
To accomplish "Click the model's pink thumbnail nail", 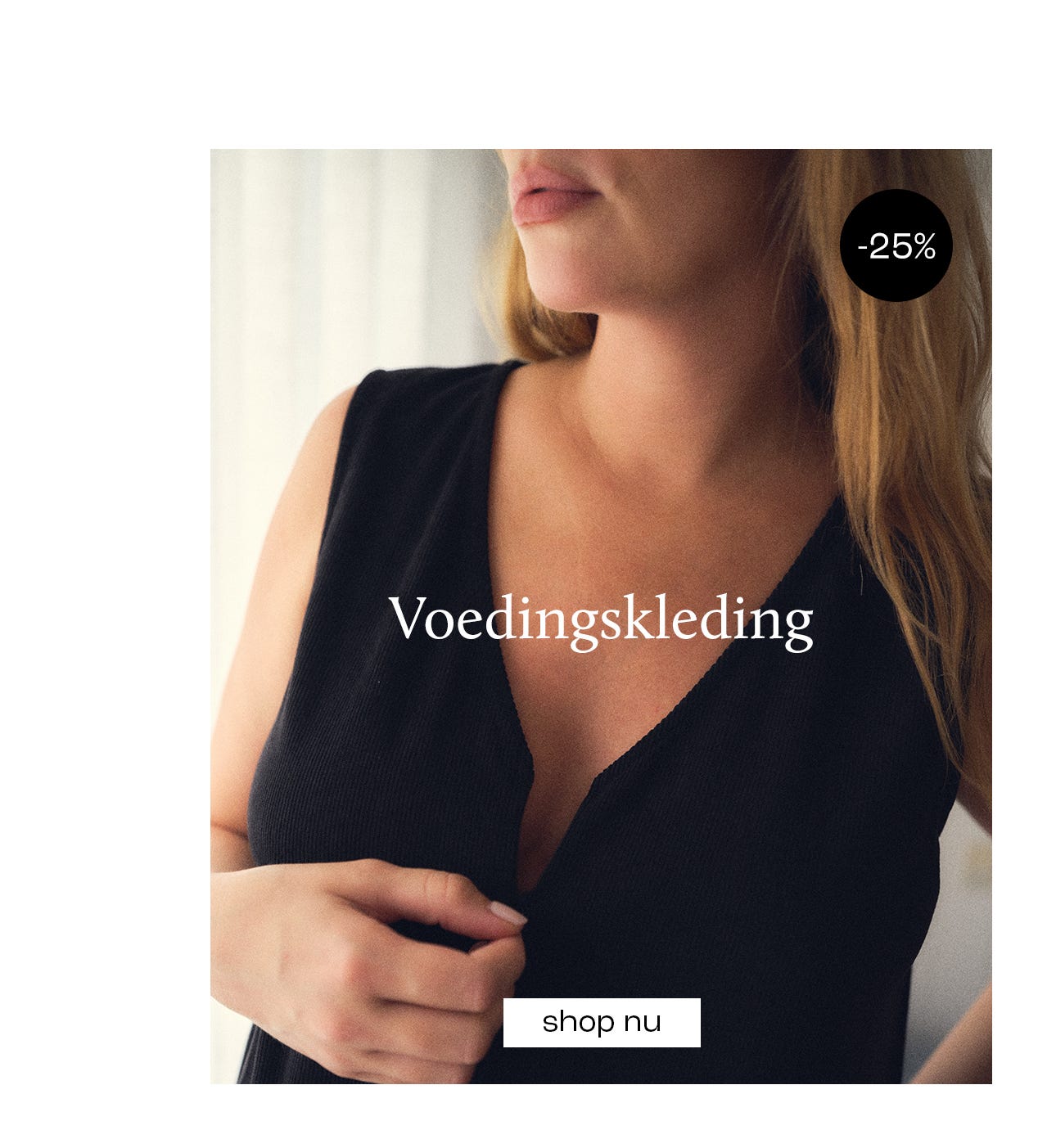I will (x=508, y=913).
